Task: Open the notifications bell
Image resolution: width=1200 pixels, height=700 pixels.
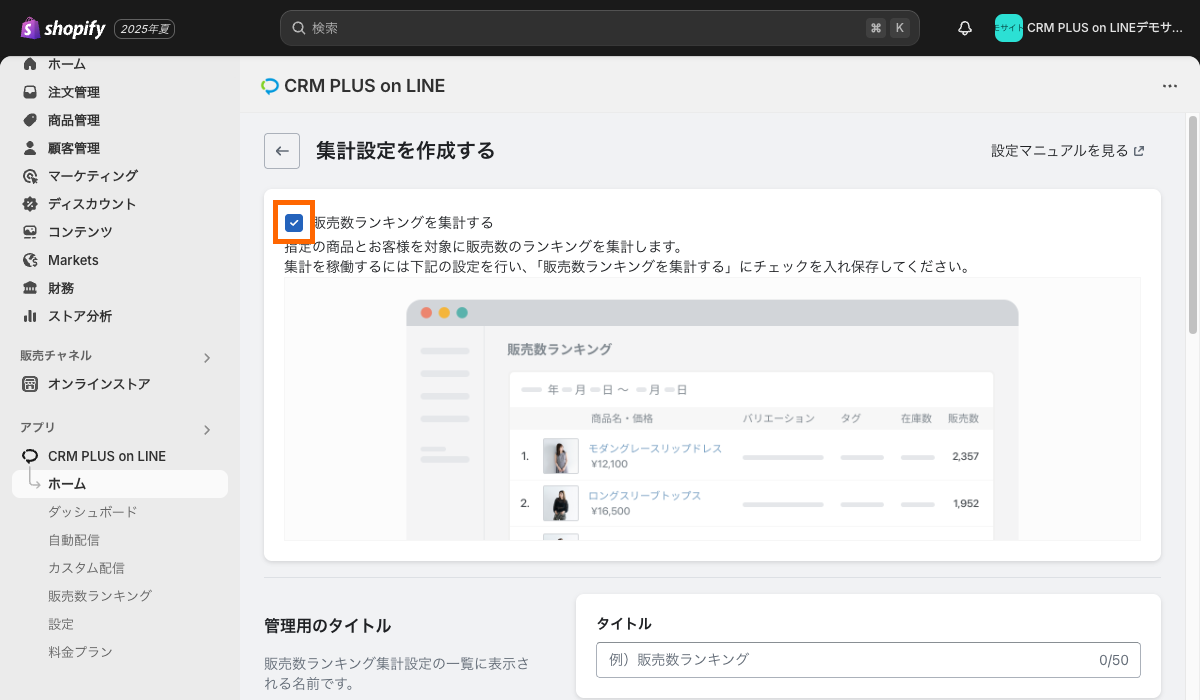Action: [x=965, y=28]
